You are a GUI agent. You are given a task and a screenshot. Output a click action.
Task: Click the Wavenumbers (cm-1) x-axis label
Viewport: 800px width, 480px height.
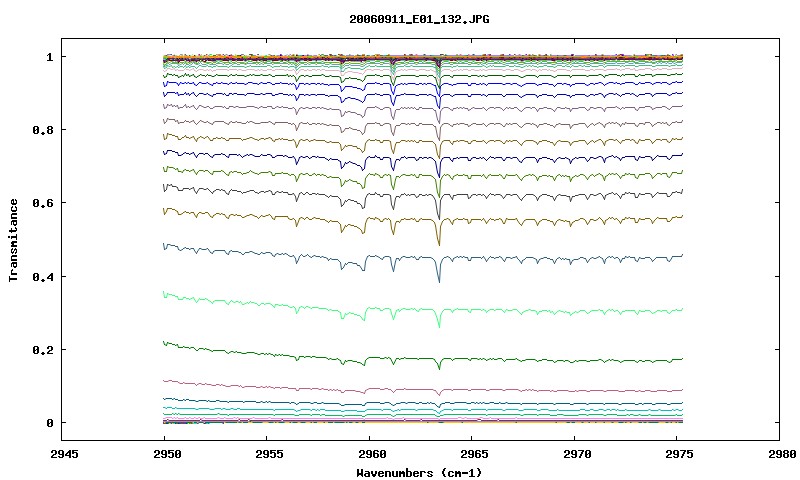[419, 473]
